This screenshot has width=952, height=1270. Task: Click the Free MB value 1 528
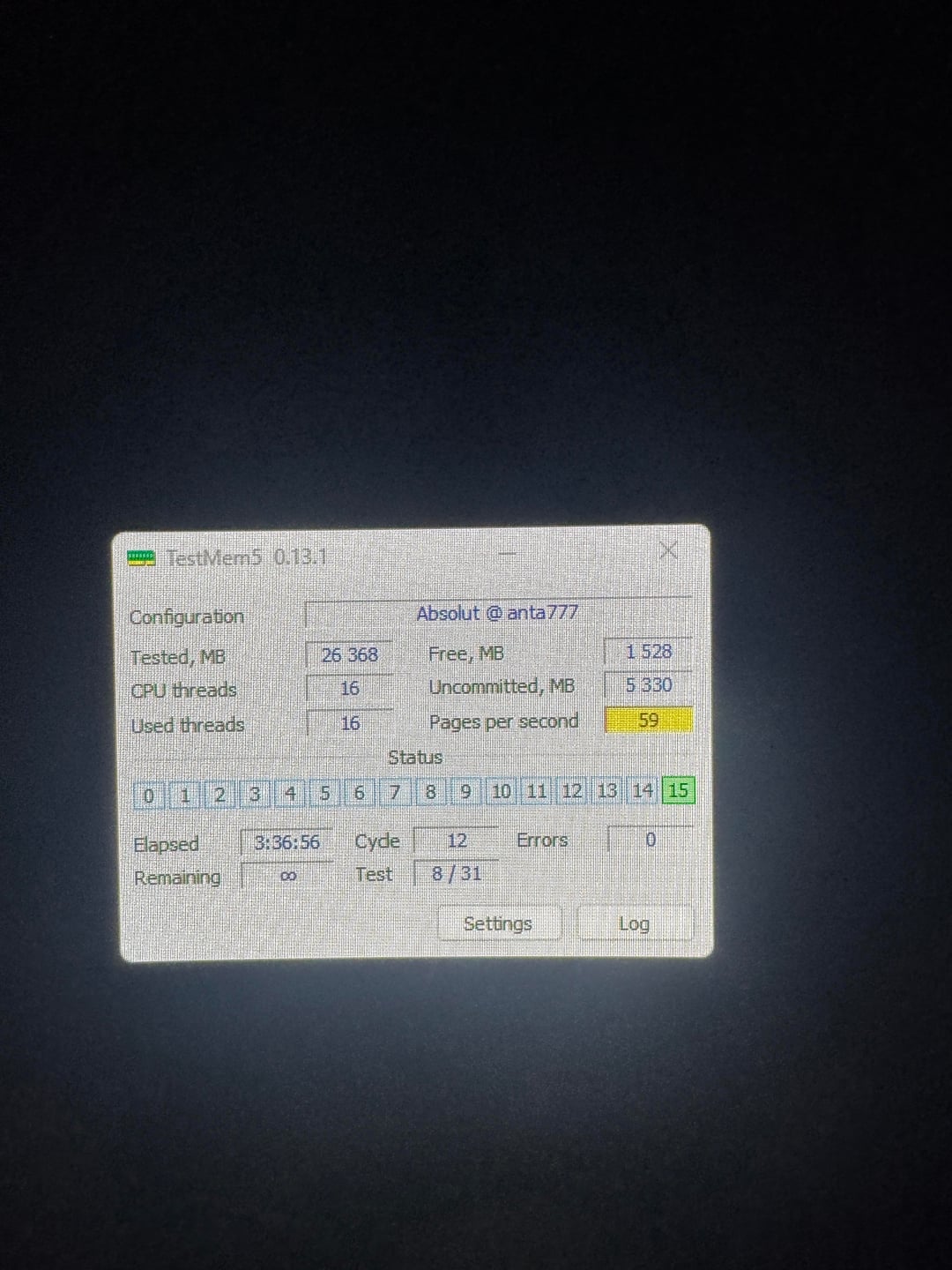(x=648, y=652)
